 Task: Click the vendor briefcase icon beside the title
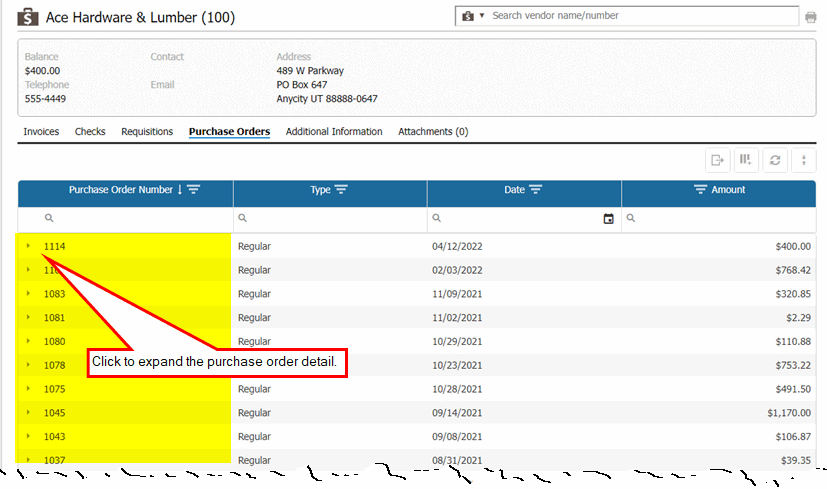click(27, 17)
